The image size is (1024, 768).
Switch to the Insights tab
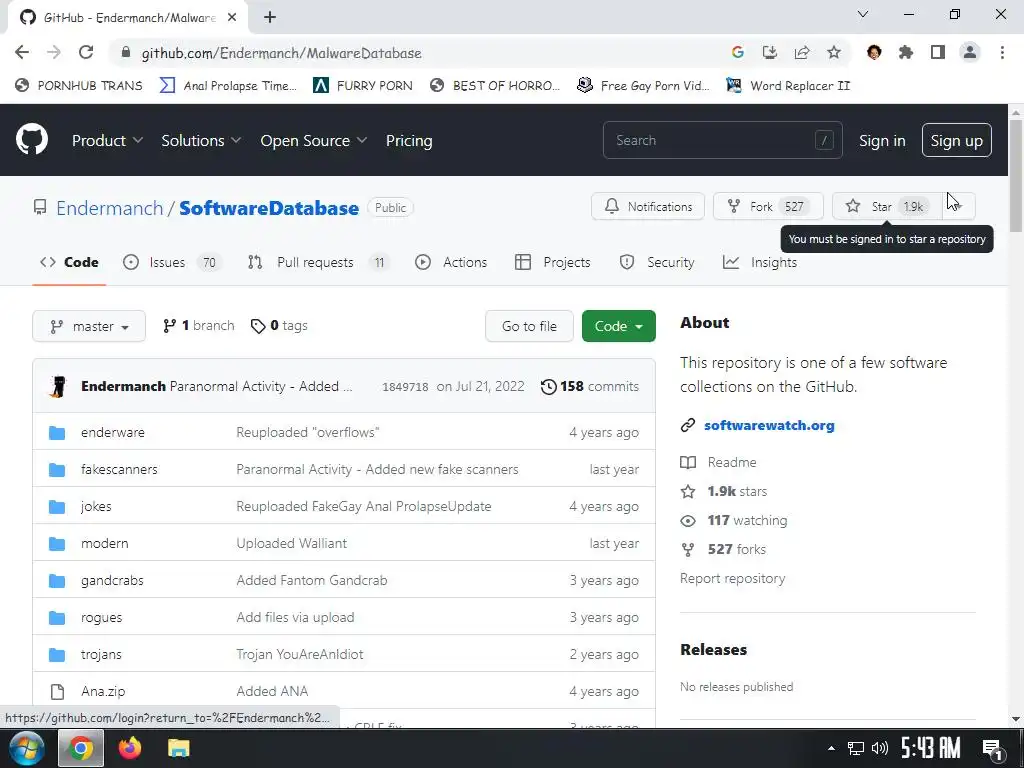(x=760, y=262)
